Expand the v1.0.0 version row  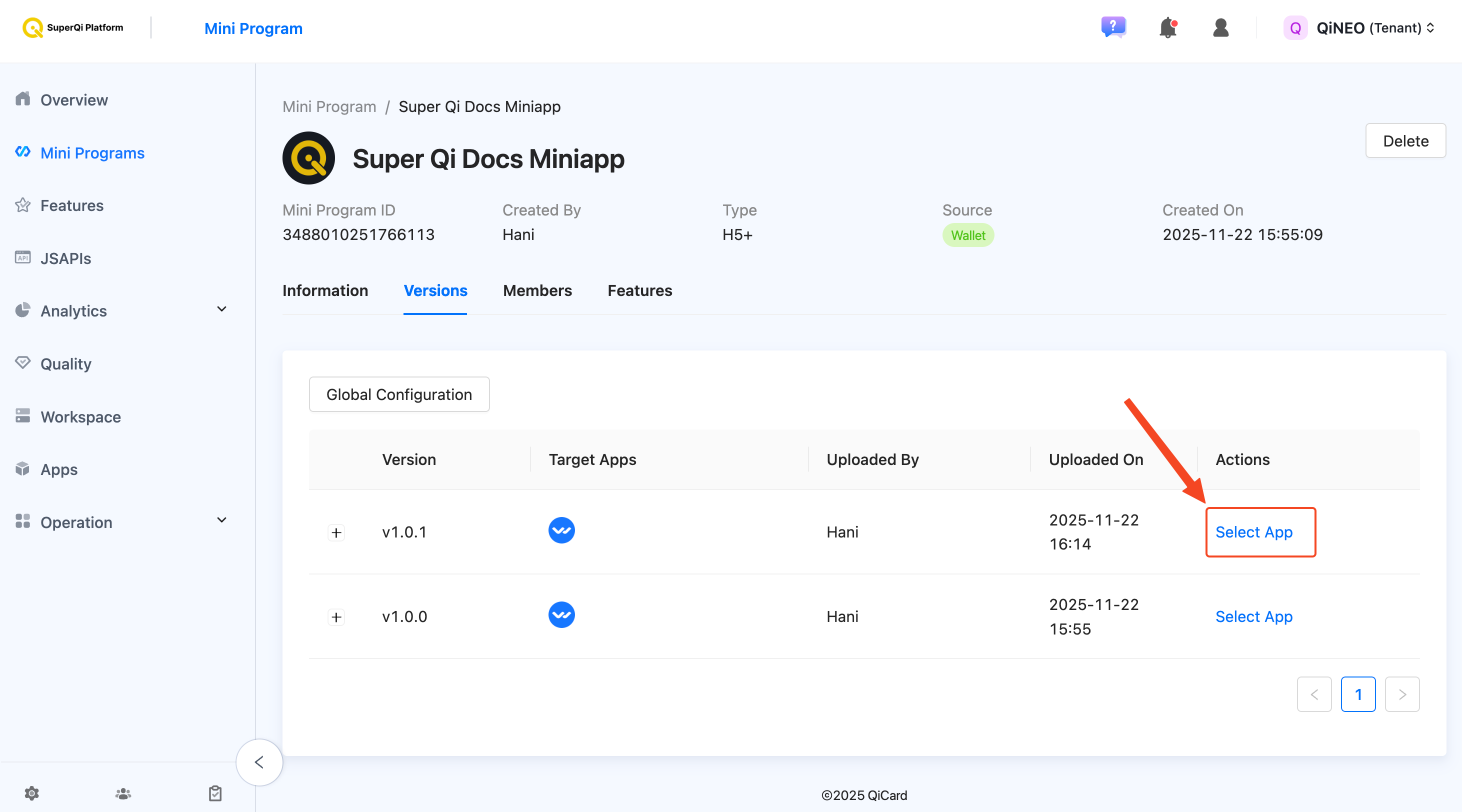coord(336,617)
